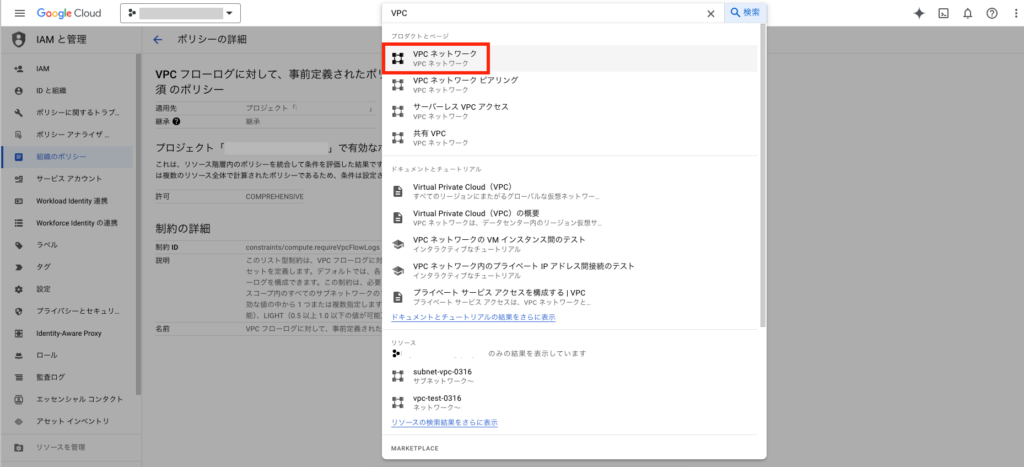Click the gear icon beside 設定
The height and width of the screenshot is (467, 1024).
coord(19,289)
